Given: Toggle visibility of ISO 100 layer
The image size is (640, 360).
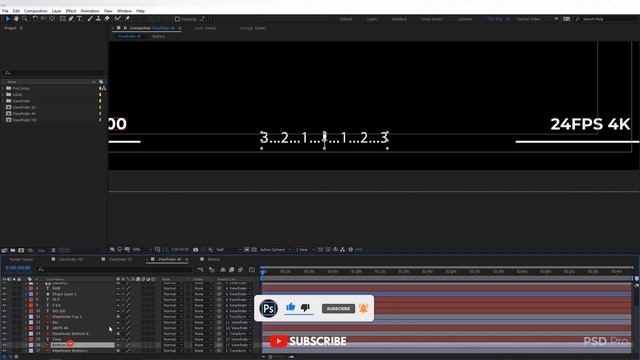Looking at the screenshot, I should click(x=4, y=311).
